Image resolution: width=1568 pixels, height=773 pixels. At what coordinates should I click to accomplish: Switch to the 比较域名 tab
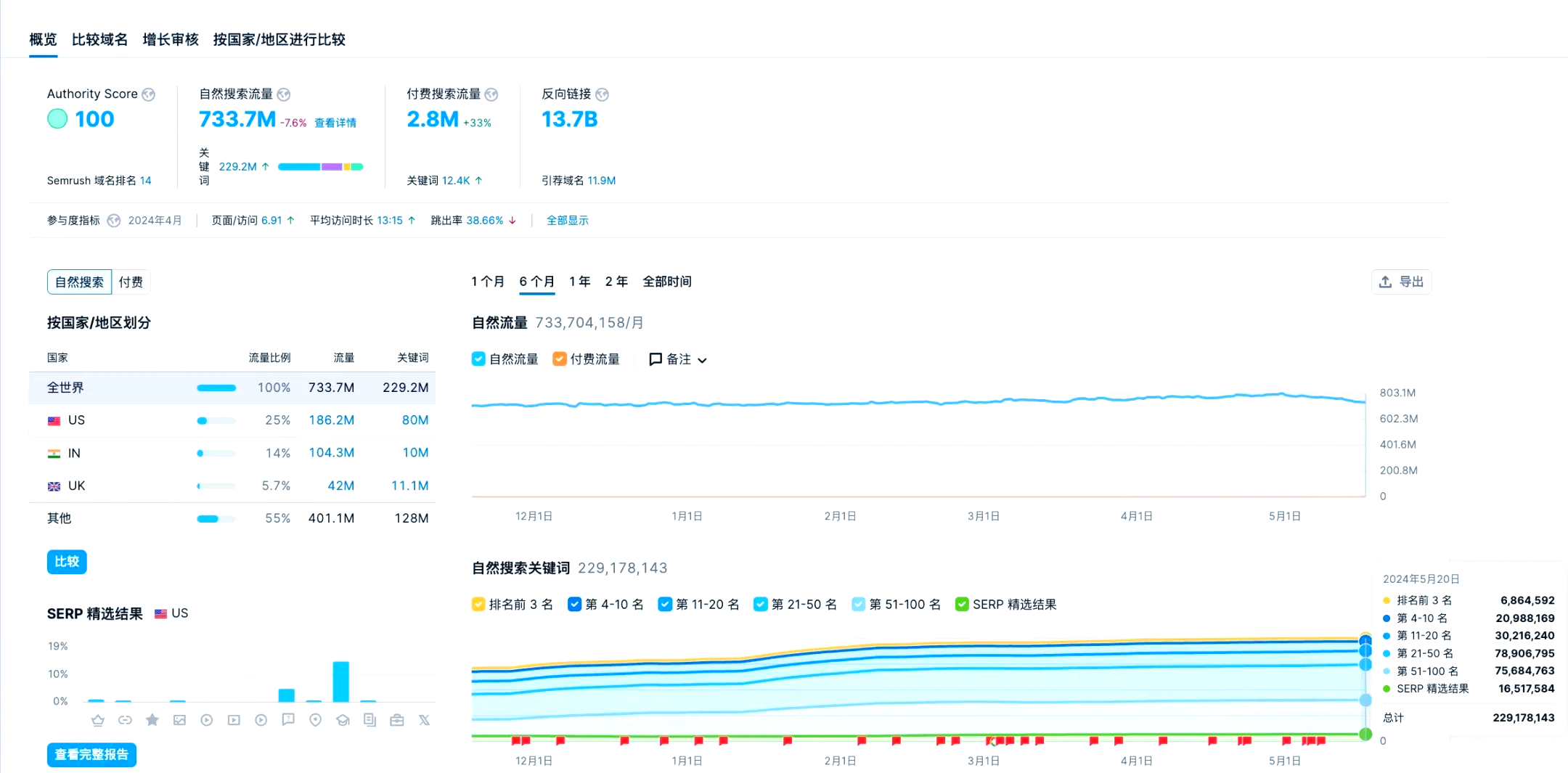click(99, 40)
